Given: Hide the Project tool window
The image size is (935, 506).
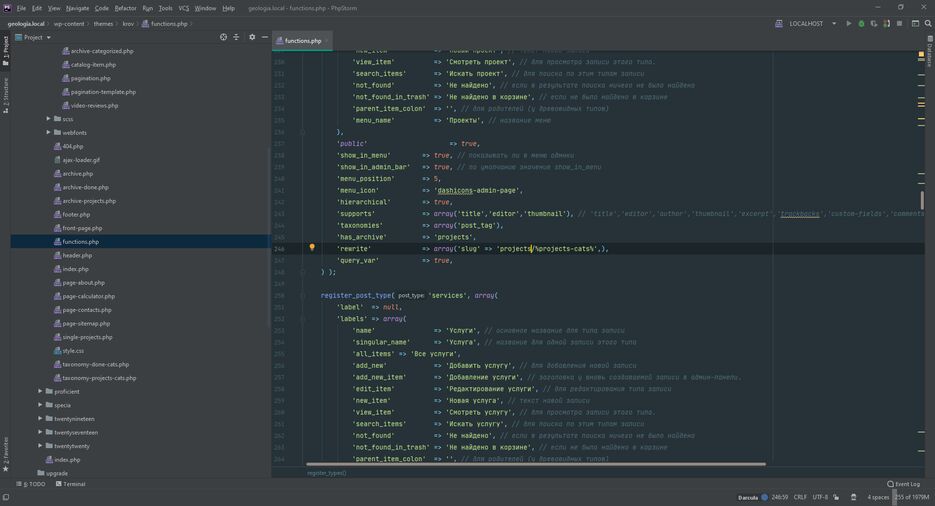Looking at the screenshot, I should [x=265, y=37].
